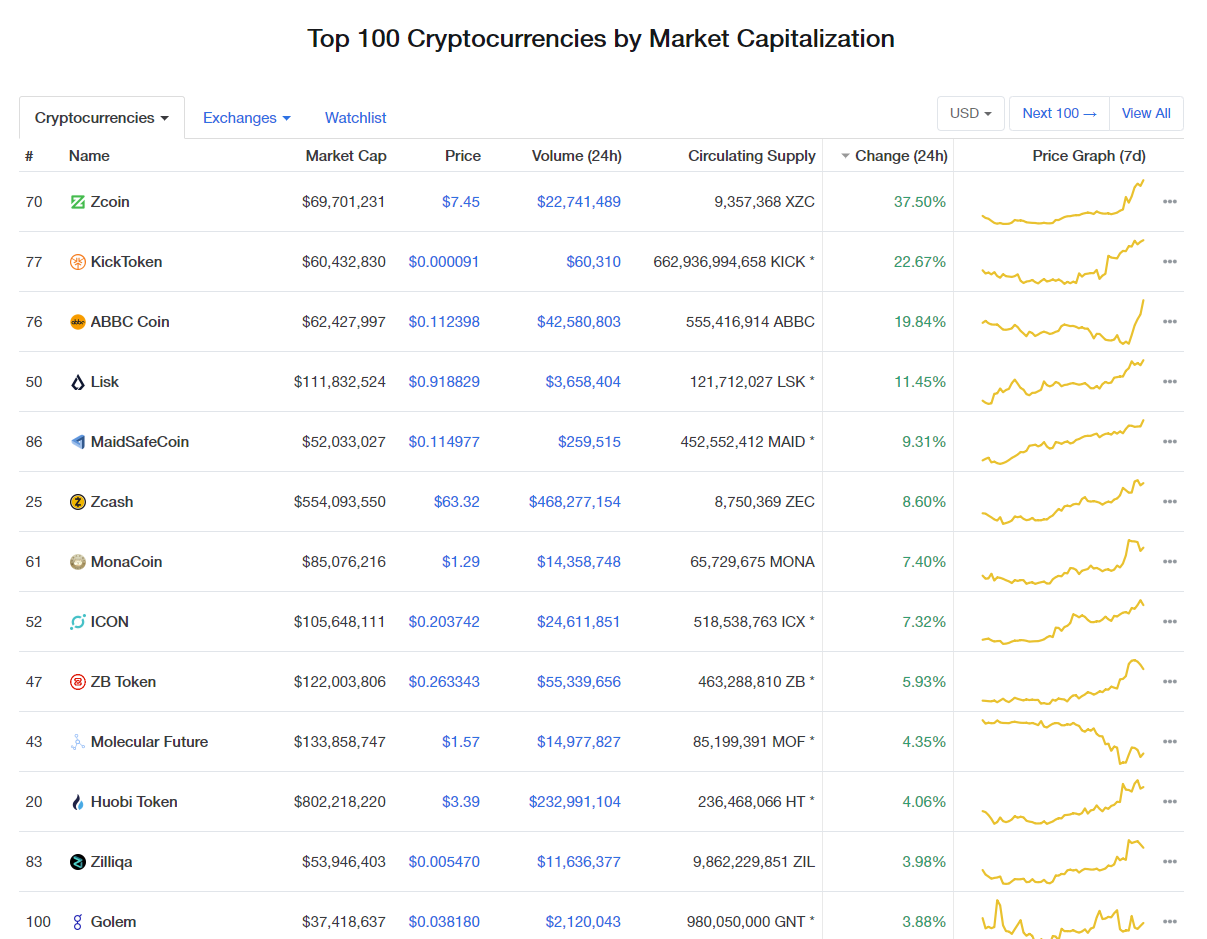Open the more-options menu for ABBC Coin
Screen dimensions: 1207x939
(x=1170, y=322)
